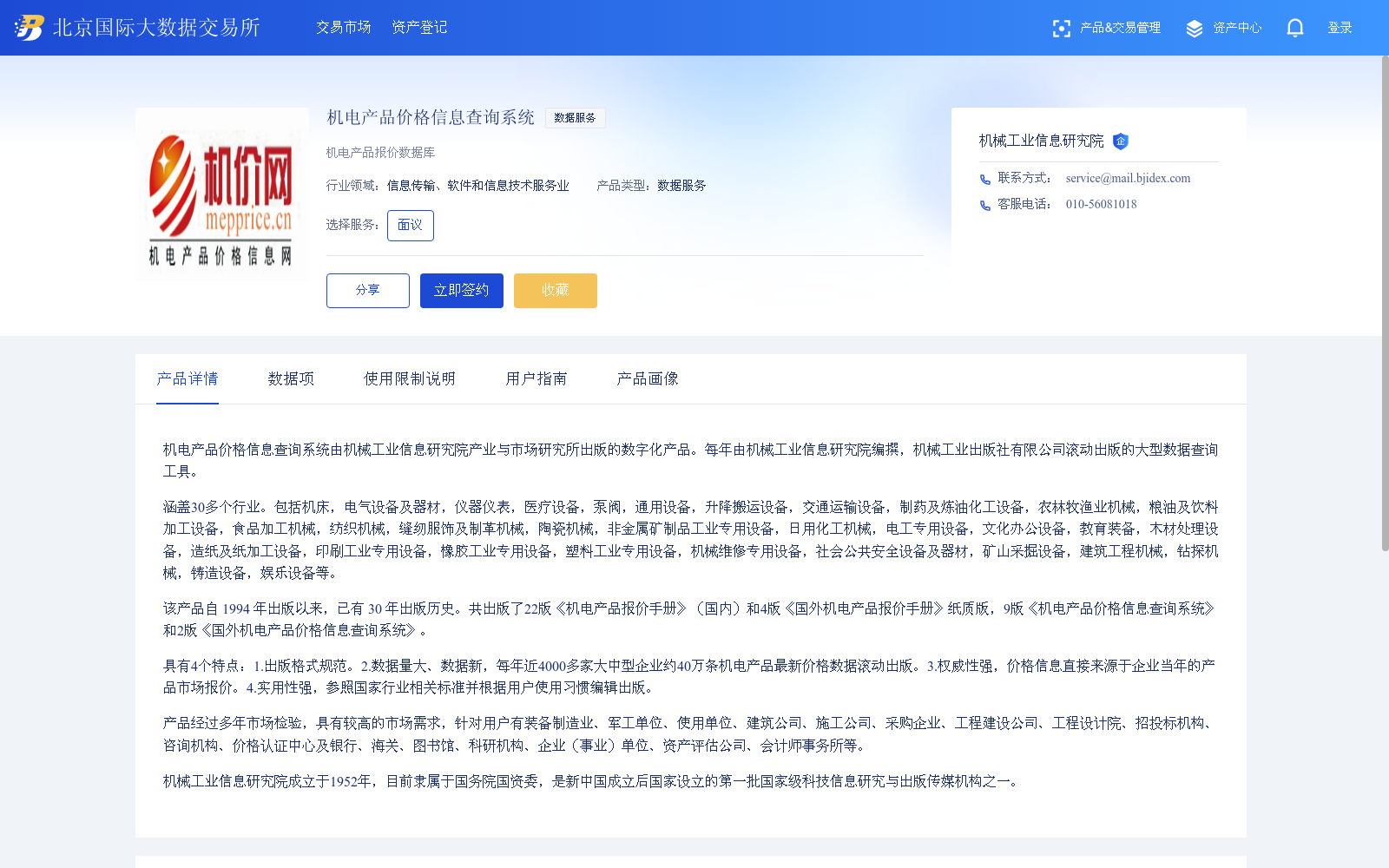The height and width of the screenshot is (868, 1389).
Task: Open the 使用限制说明 tab
Action: [410, 378]
